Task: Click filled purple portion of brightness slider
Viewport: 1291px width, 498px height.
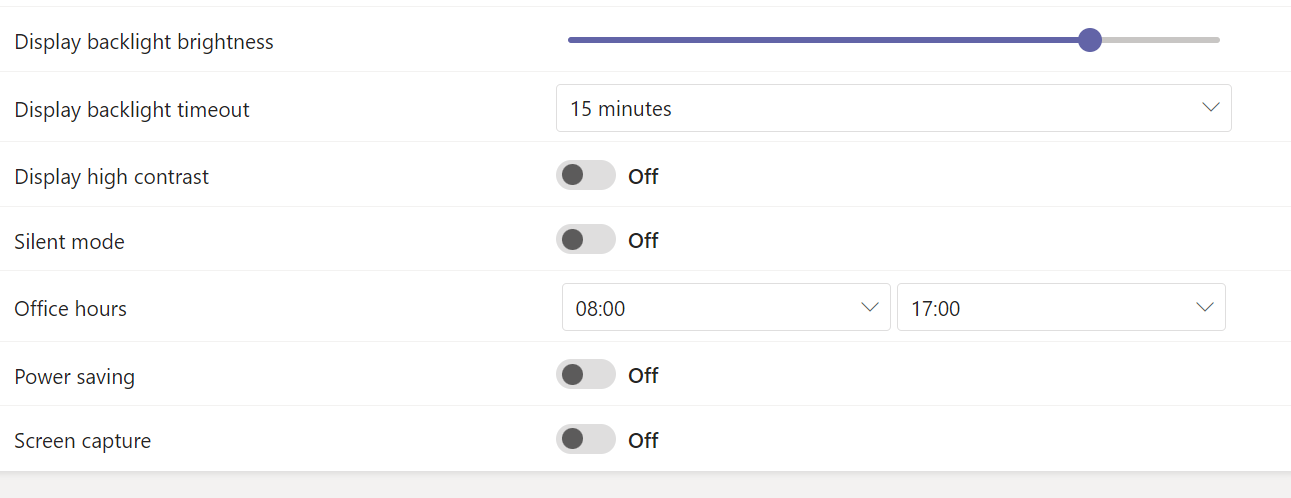Action: tap(820, 40)
